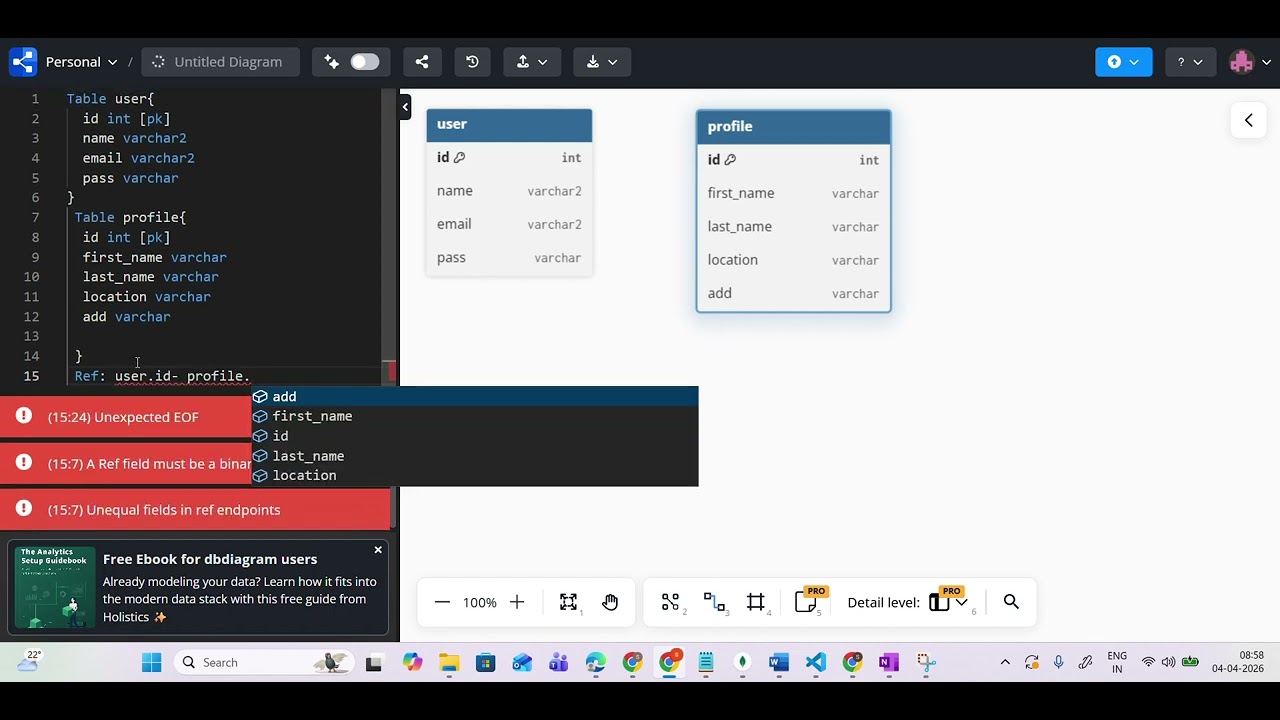Select the relationship connector tool
Screen dimensions: 1280x720
714,602
